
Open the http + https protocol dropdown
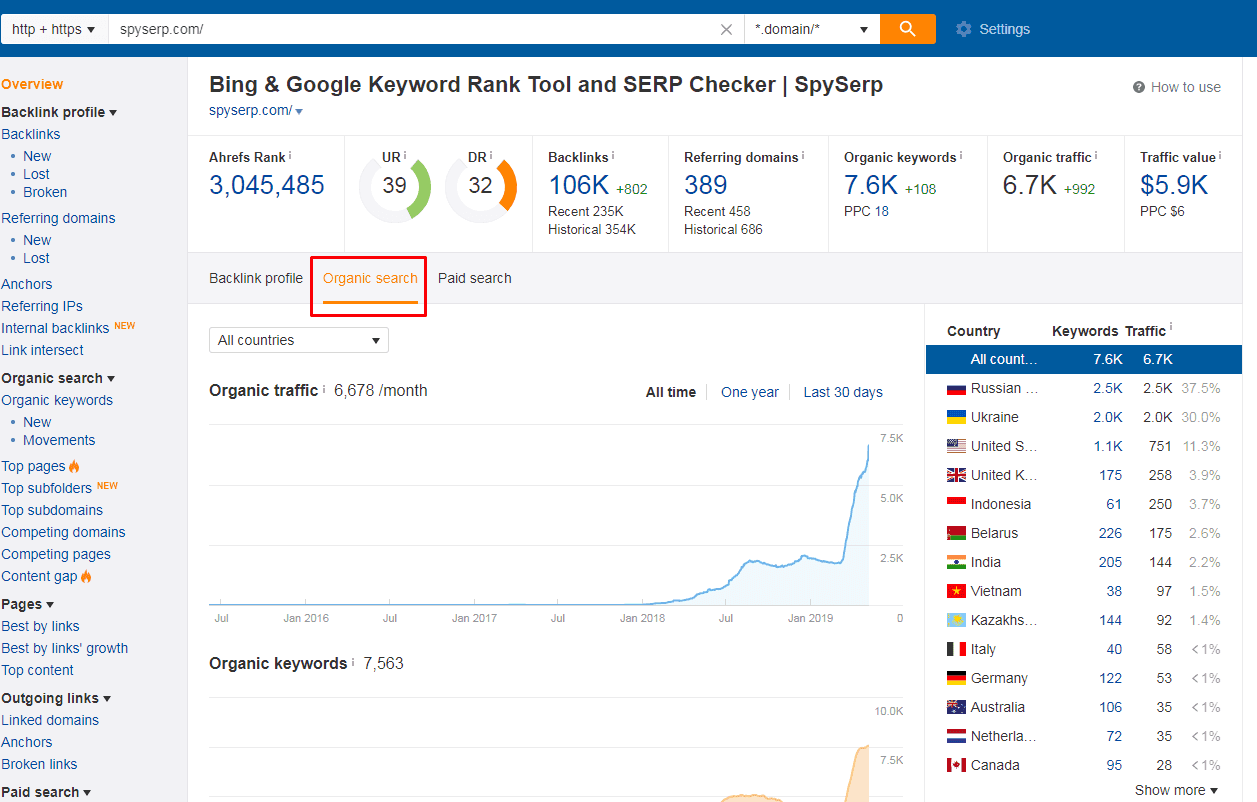click(x=54, y=29)
